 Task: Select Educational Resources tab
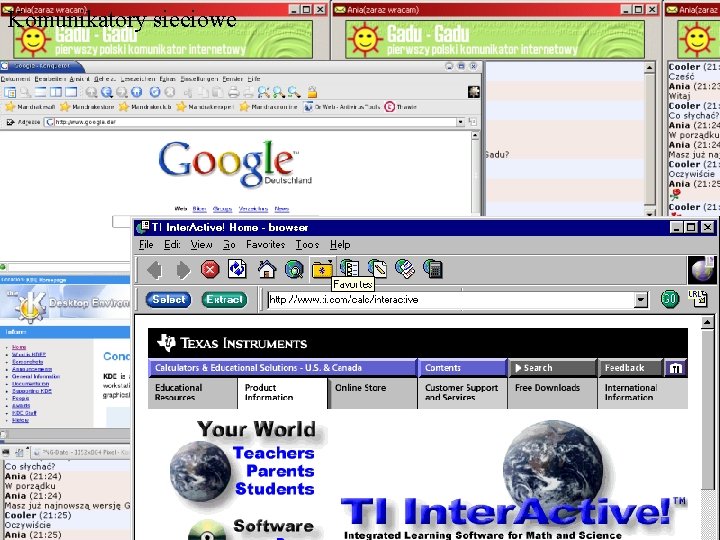point(192,393)
